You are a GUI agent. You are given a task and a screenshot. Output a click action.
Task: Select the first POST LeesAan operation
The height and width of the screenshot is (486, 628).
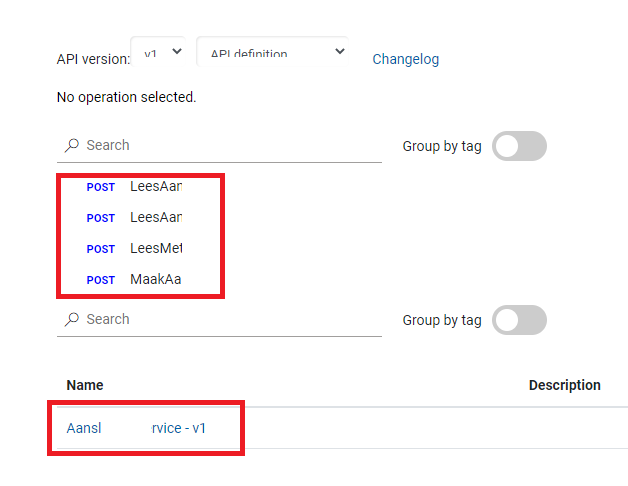[x=135, y=187]
